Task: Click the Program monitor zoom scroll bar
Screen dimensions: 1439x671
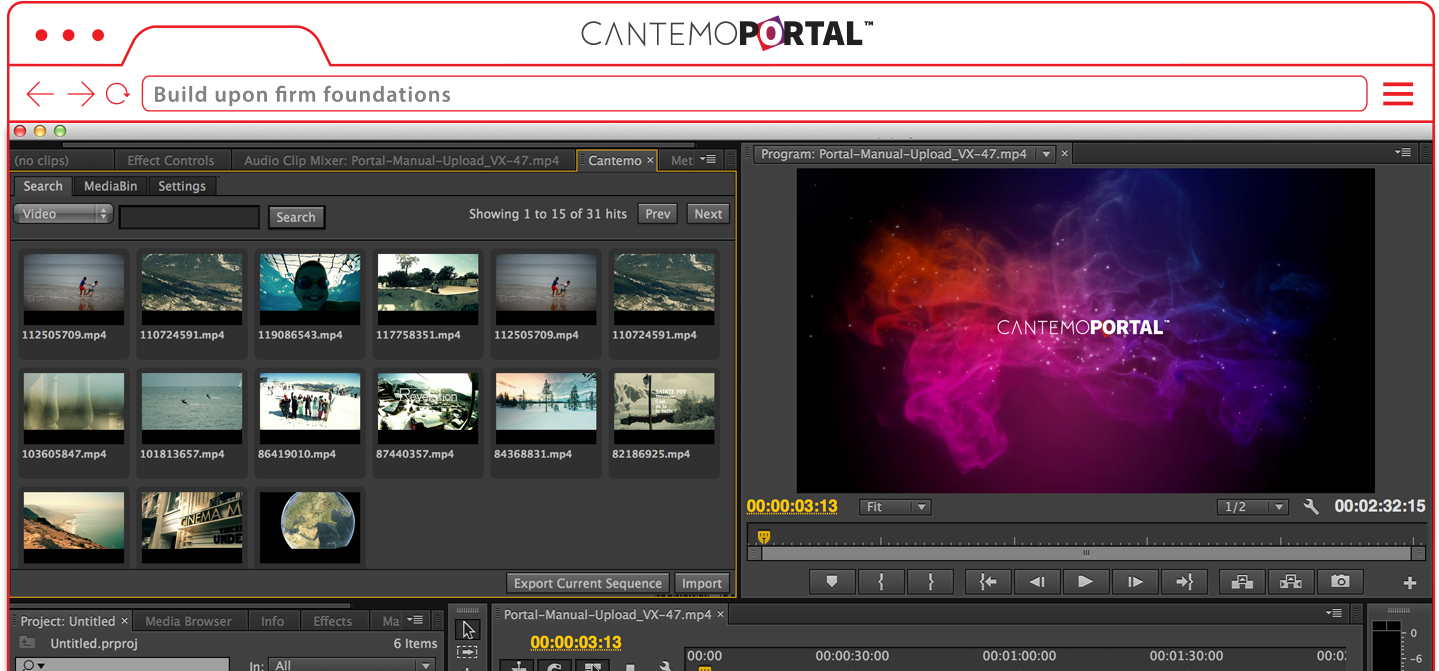Action: click(x=1086, y=553)
